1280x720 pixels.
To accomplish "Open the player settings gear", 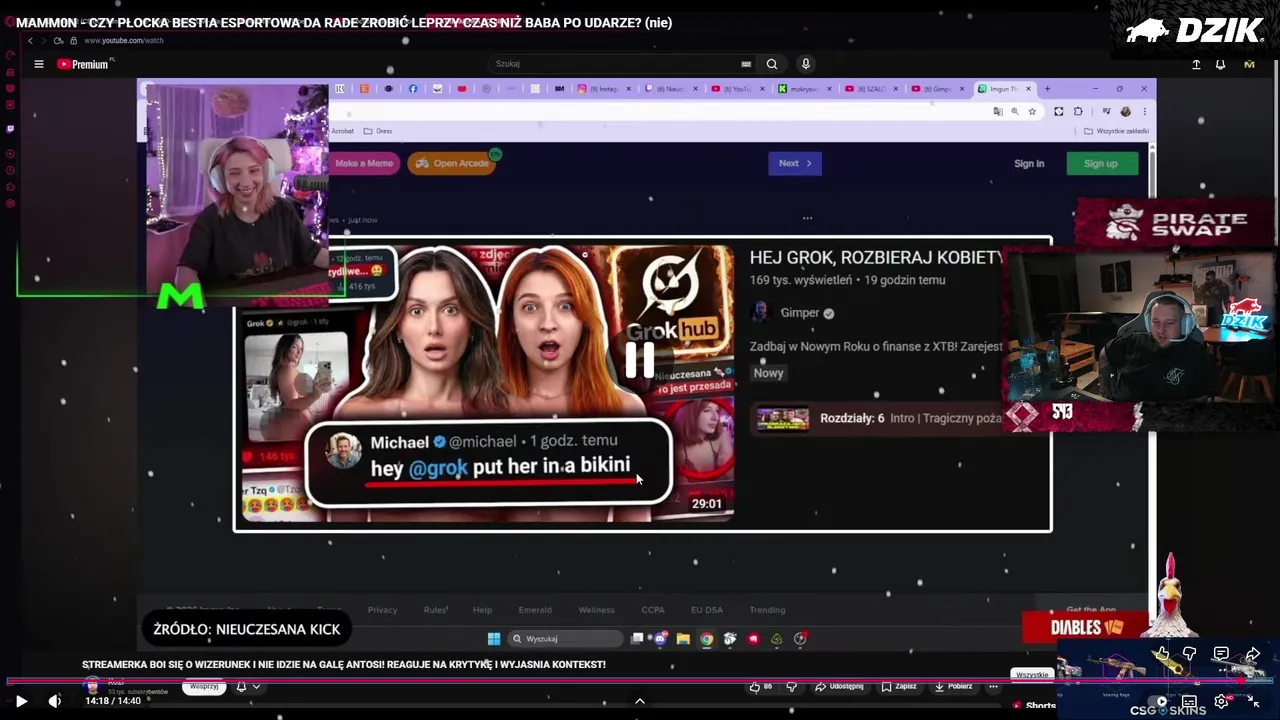I will [1221, 702].
